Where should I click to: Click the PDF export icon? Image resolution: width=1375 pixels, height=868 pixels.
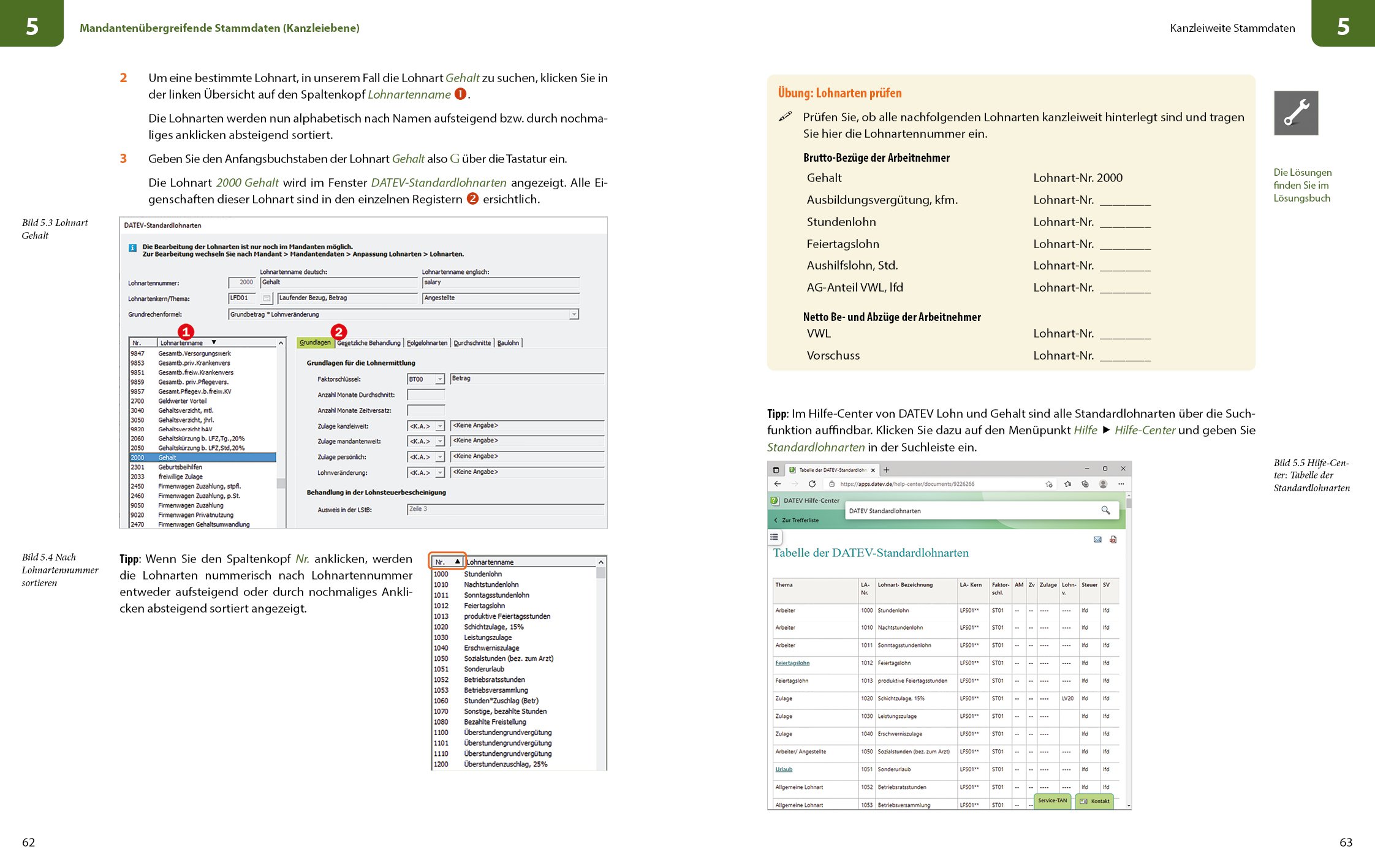pyautogui.click(x=1113, y=540)
